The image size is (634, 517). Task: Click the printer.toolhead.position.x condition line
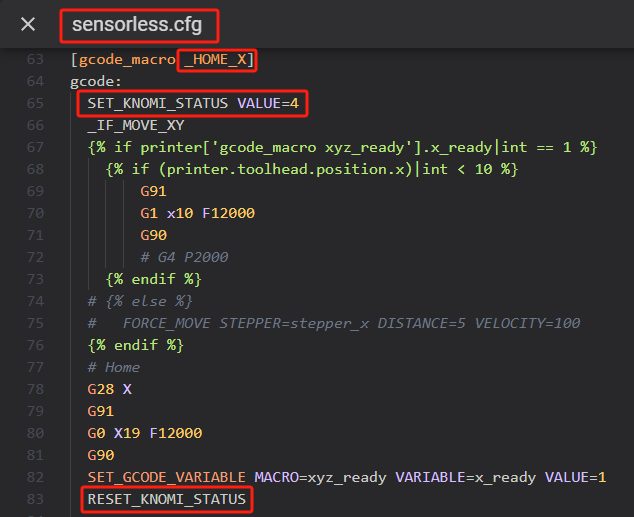tap(311, 169)
